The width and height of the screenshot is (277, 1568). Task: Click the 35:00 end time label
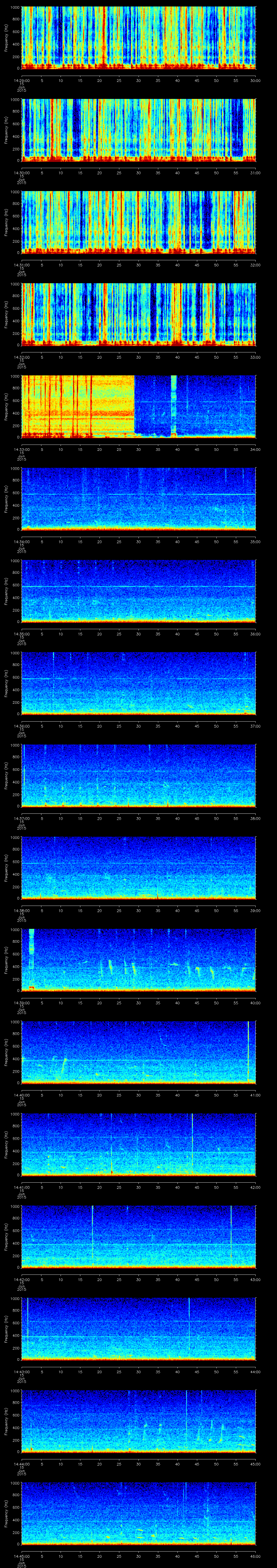(256, 542)
